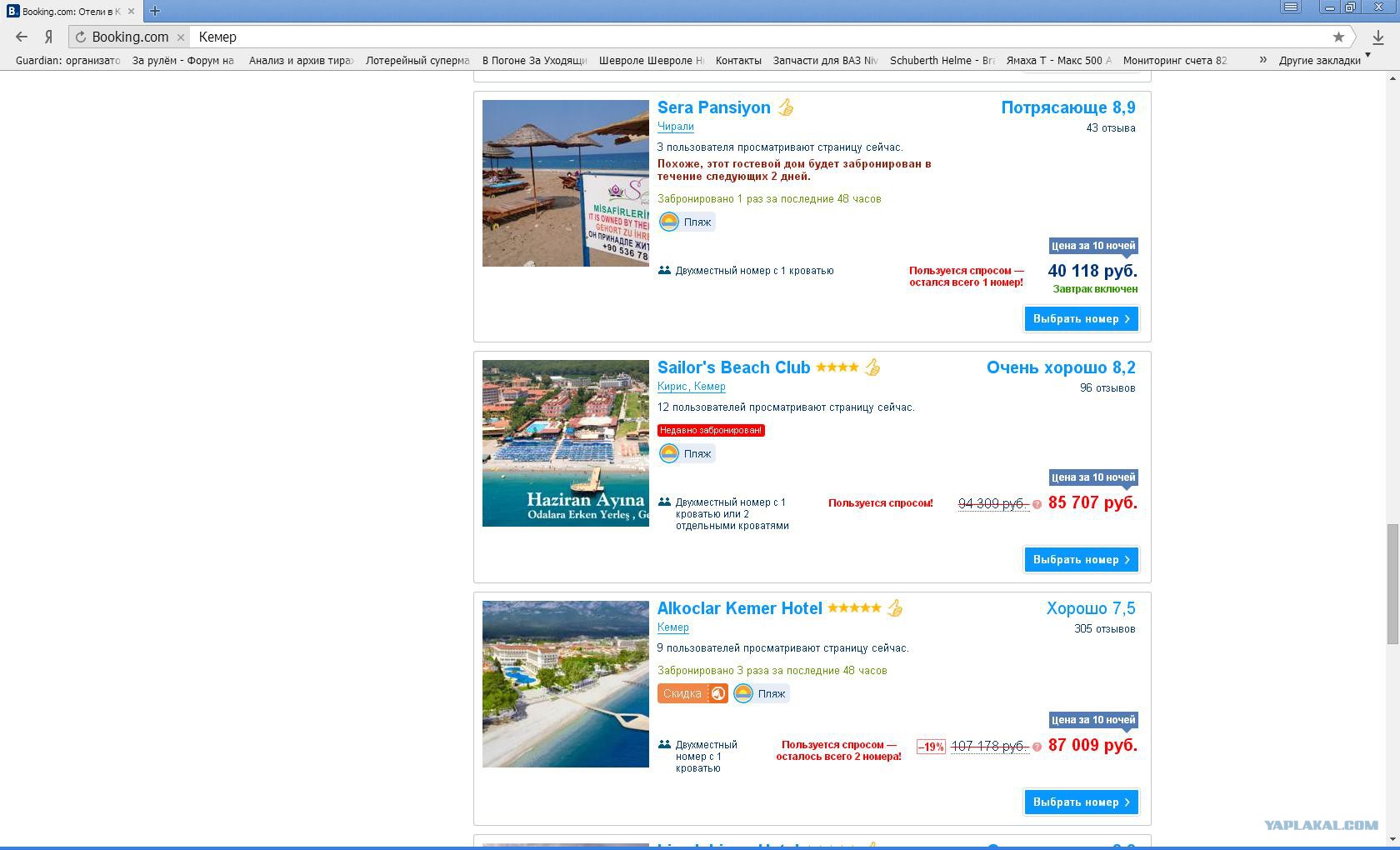
Task: Open the Мониторинг счета bookmark
Action: coord(1175,60)
